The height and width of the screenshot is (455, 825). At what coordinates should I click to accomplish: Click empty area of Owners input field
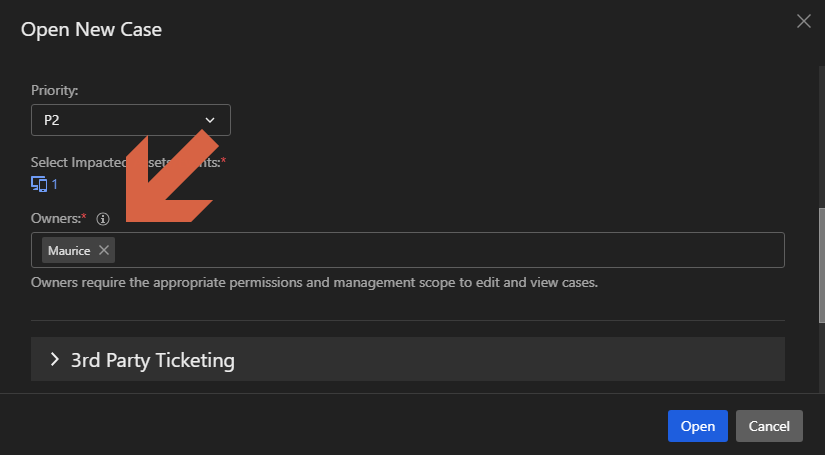pos(450,250)
